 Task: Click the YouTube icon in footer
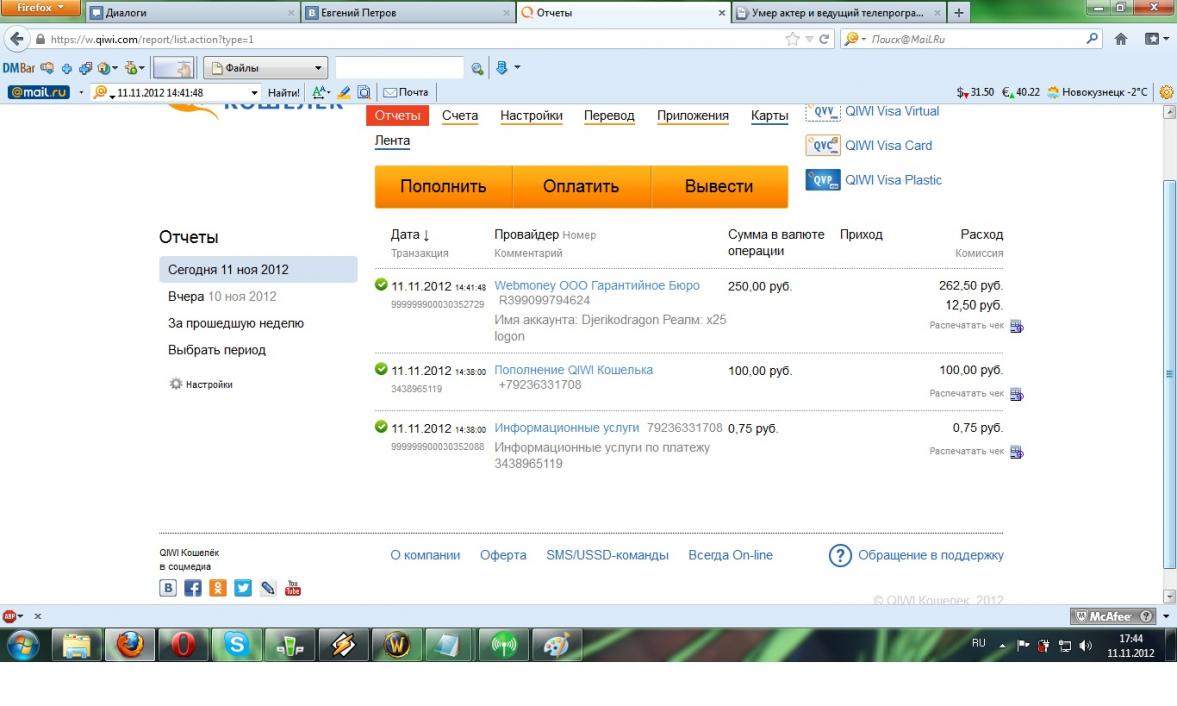pos(293,588)
